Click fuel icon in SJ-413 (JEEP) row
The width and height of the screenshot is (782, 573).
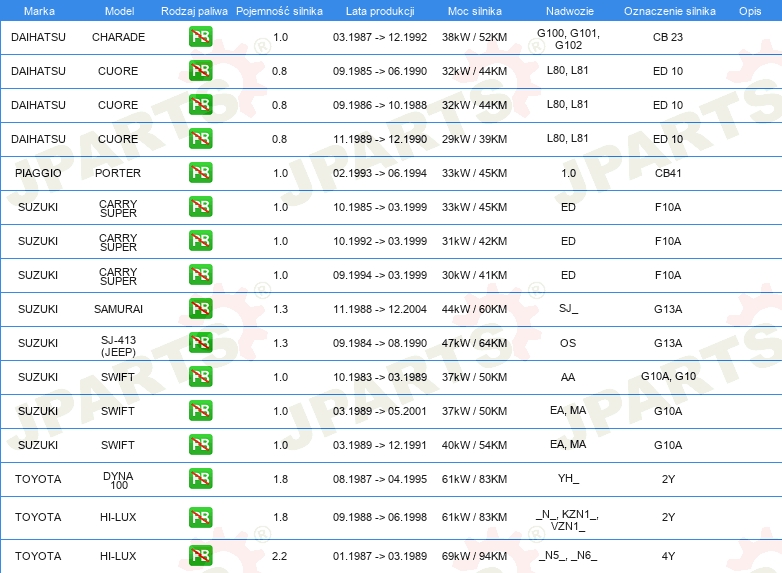(200, 342)
